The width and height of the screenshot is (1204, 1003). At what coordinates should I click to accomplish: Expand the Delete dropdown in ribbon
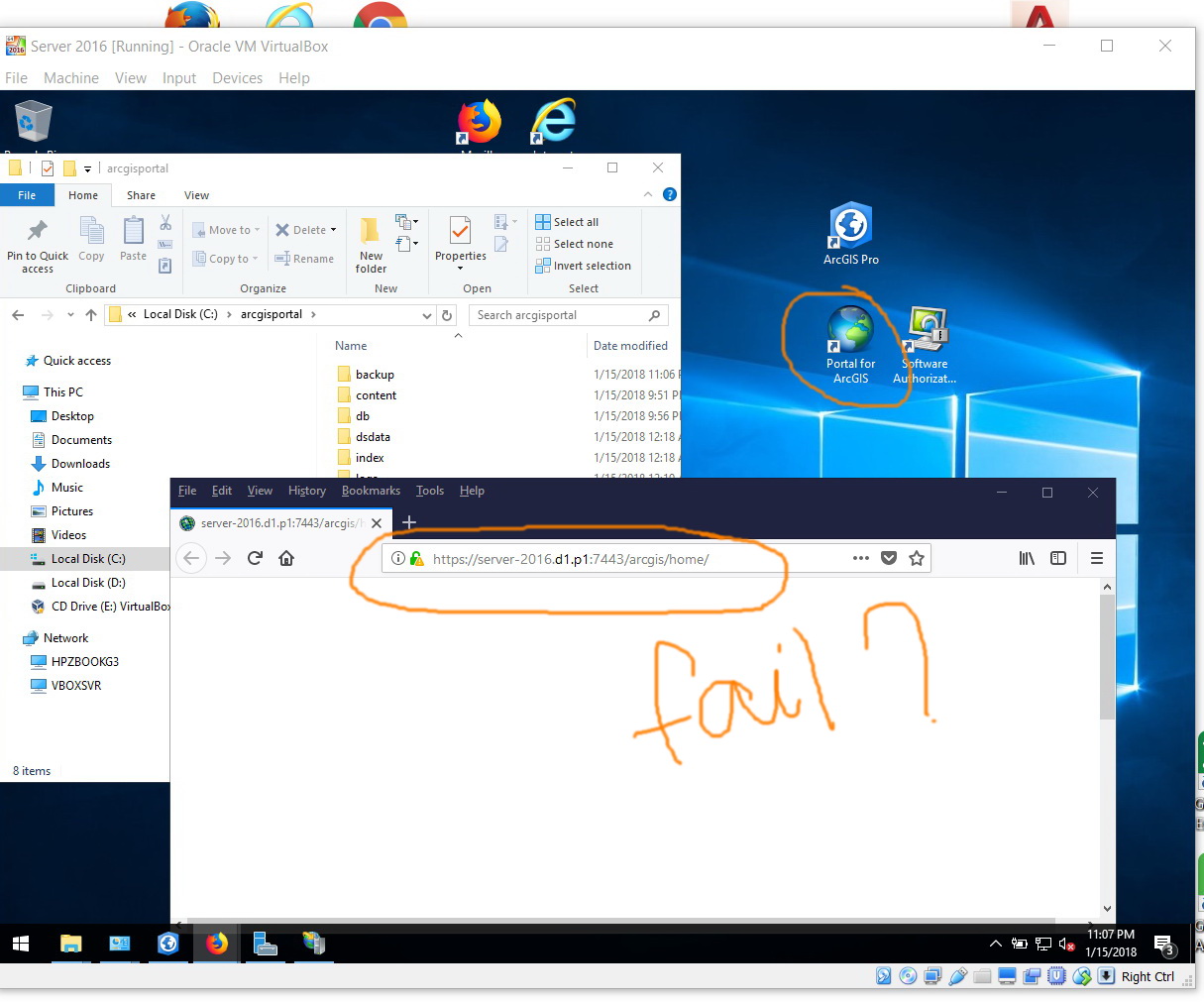click(333, 230)
